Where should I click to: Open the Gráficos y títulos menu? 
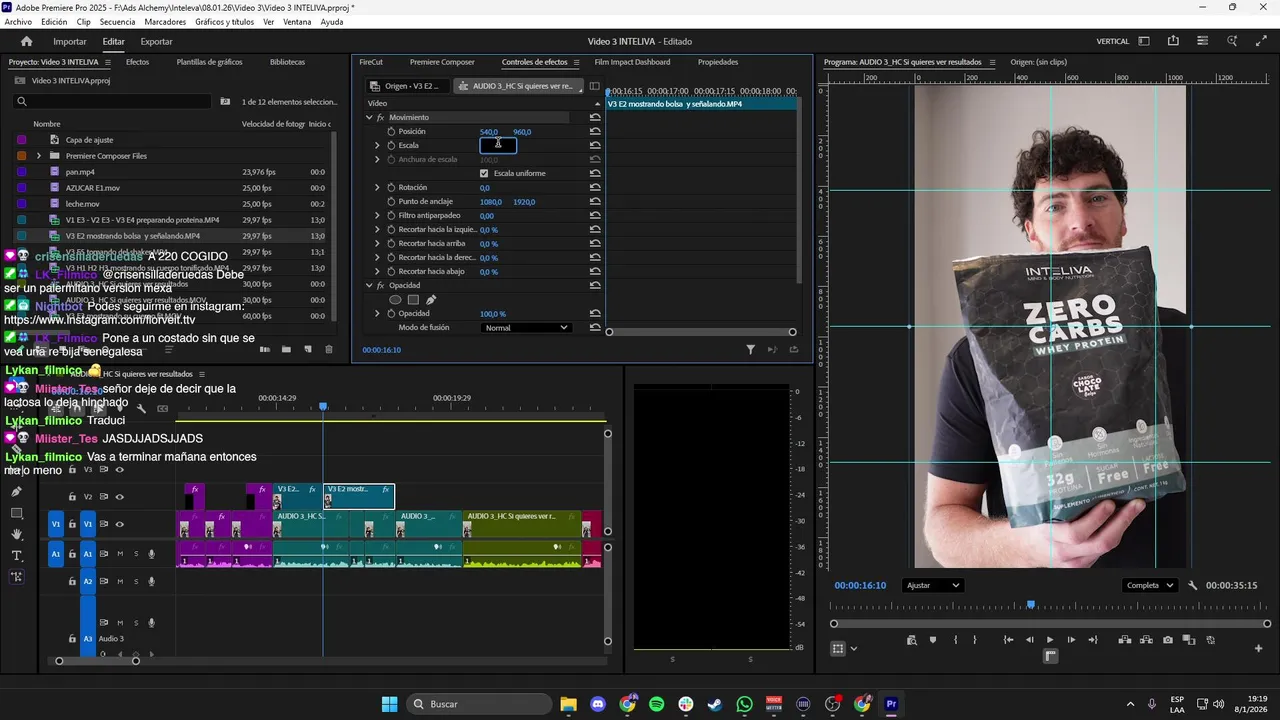(x=224, y=22)
